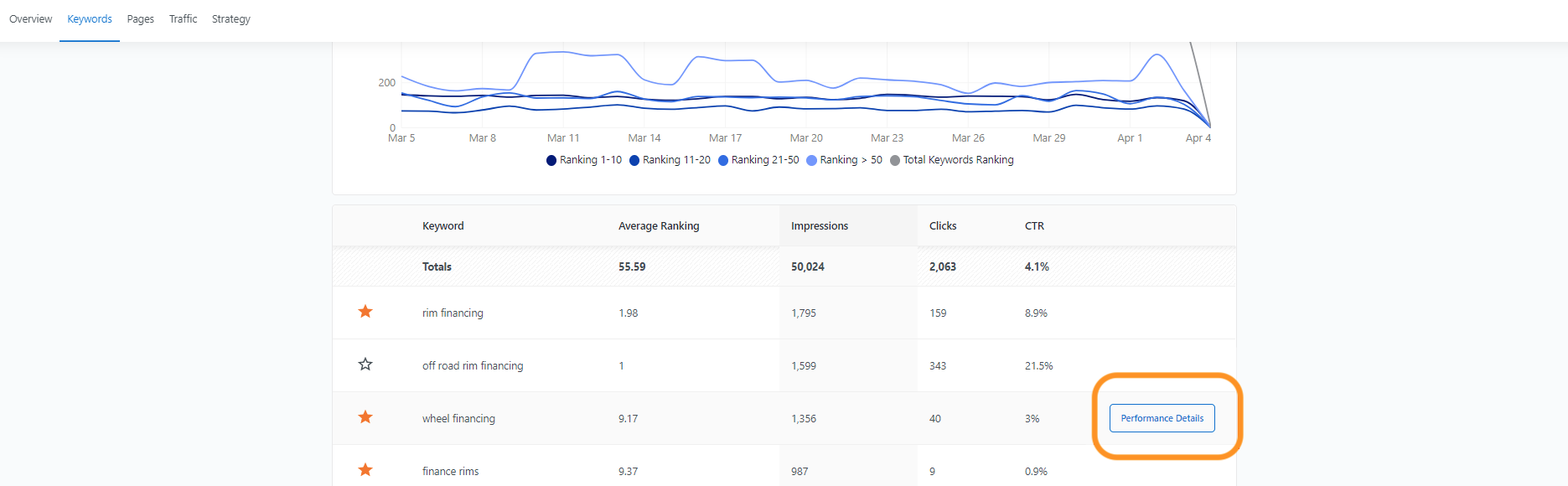
Task: Toggle the Ranking 1-10 legend swatch
Action: tap(551, 161)
